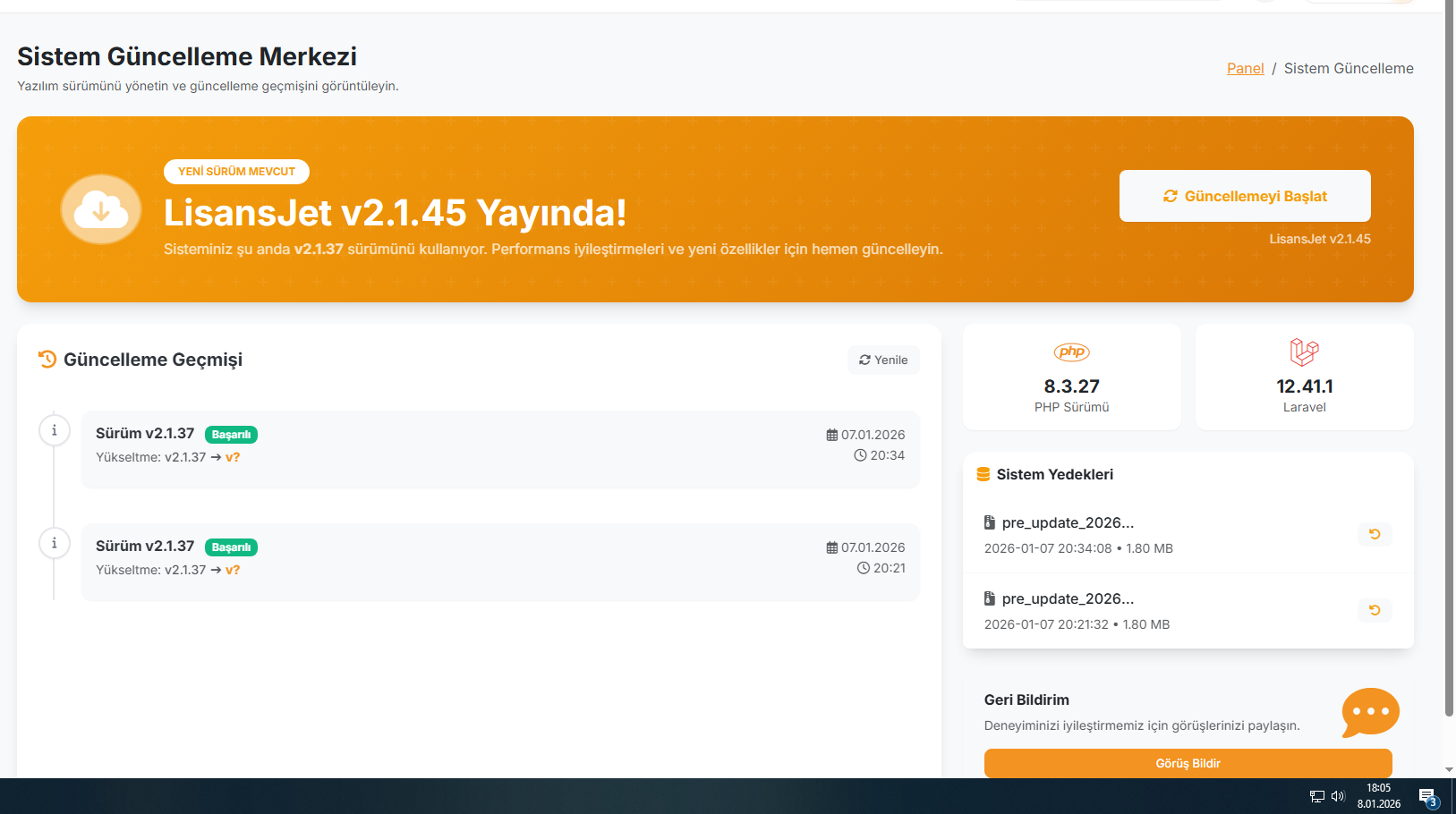Click the page's vertical scrollbar thumb
The image size is (1456, 814).
click(1450, 358)
